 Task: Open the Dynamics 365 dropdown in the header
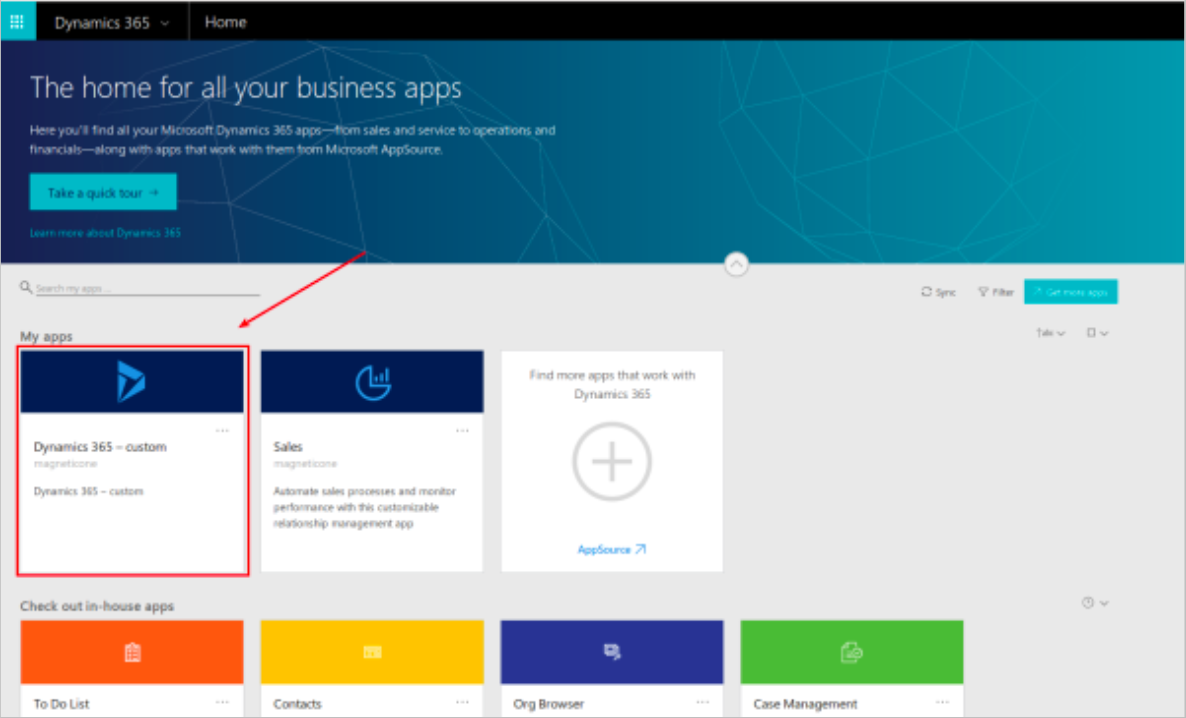pos(112,21)
